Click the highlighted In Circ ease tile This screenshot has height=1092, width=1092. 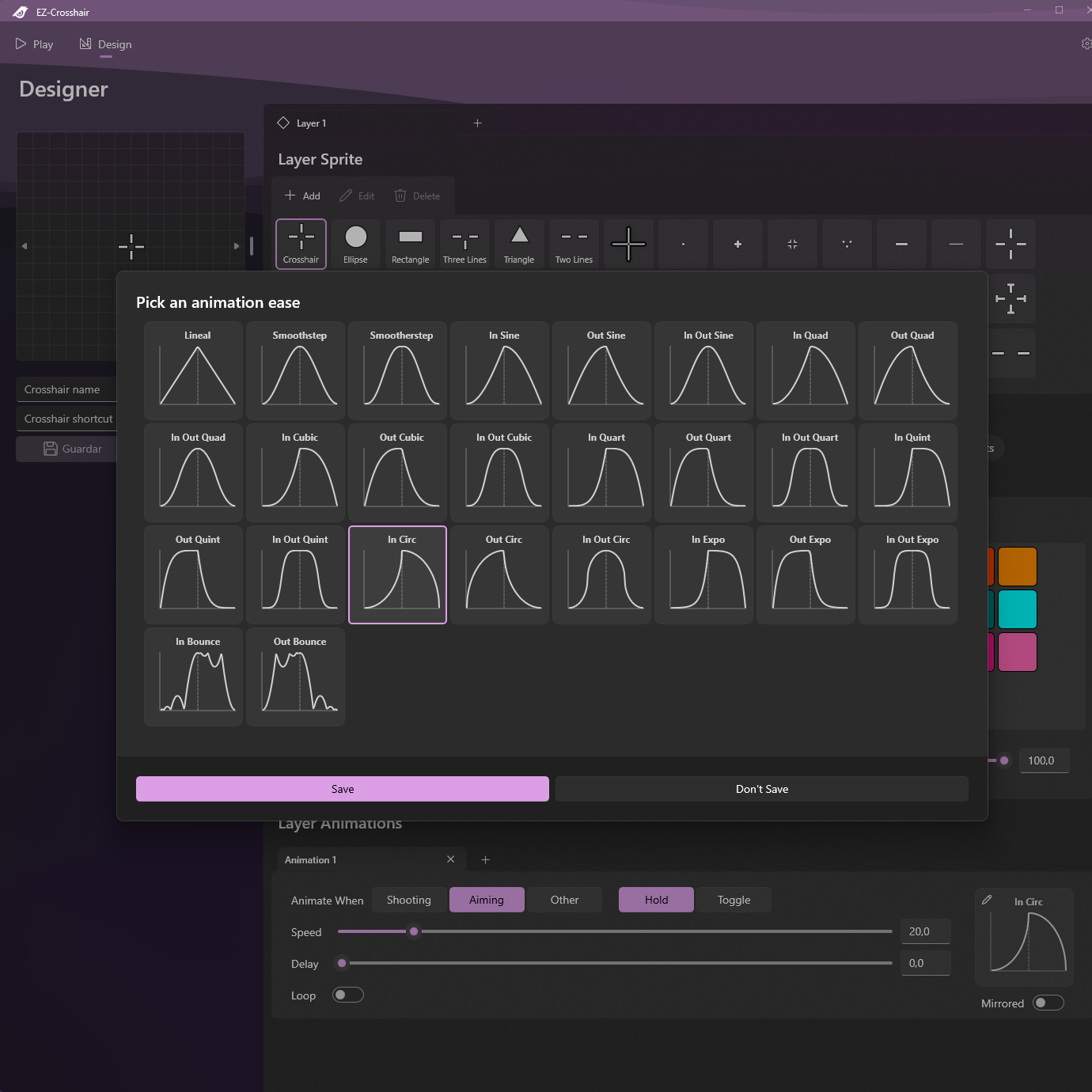click(x=397, y=574)
